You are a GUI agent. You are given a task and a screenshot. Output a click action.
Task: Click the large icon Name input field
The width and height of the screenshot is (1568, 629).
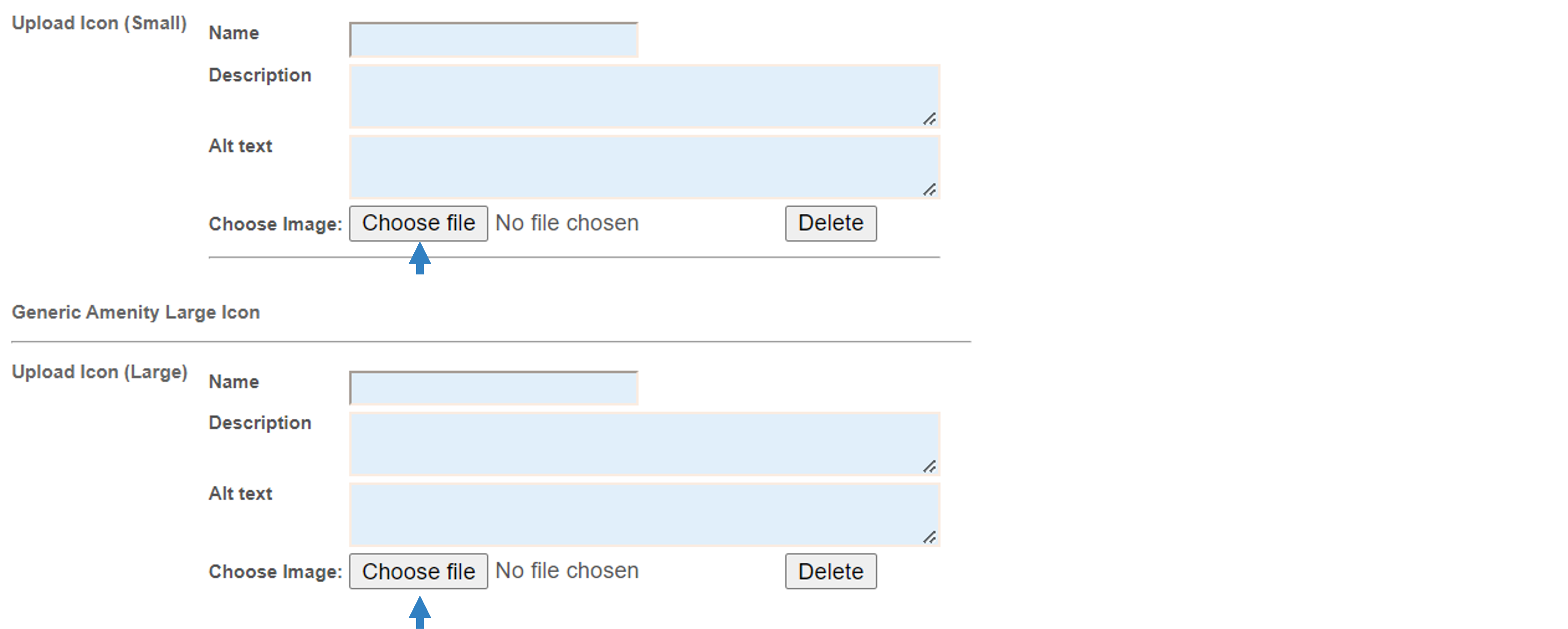494,388
